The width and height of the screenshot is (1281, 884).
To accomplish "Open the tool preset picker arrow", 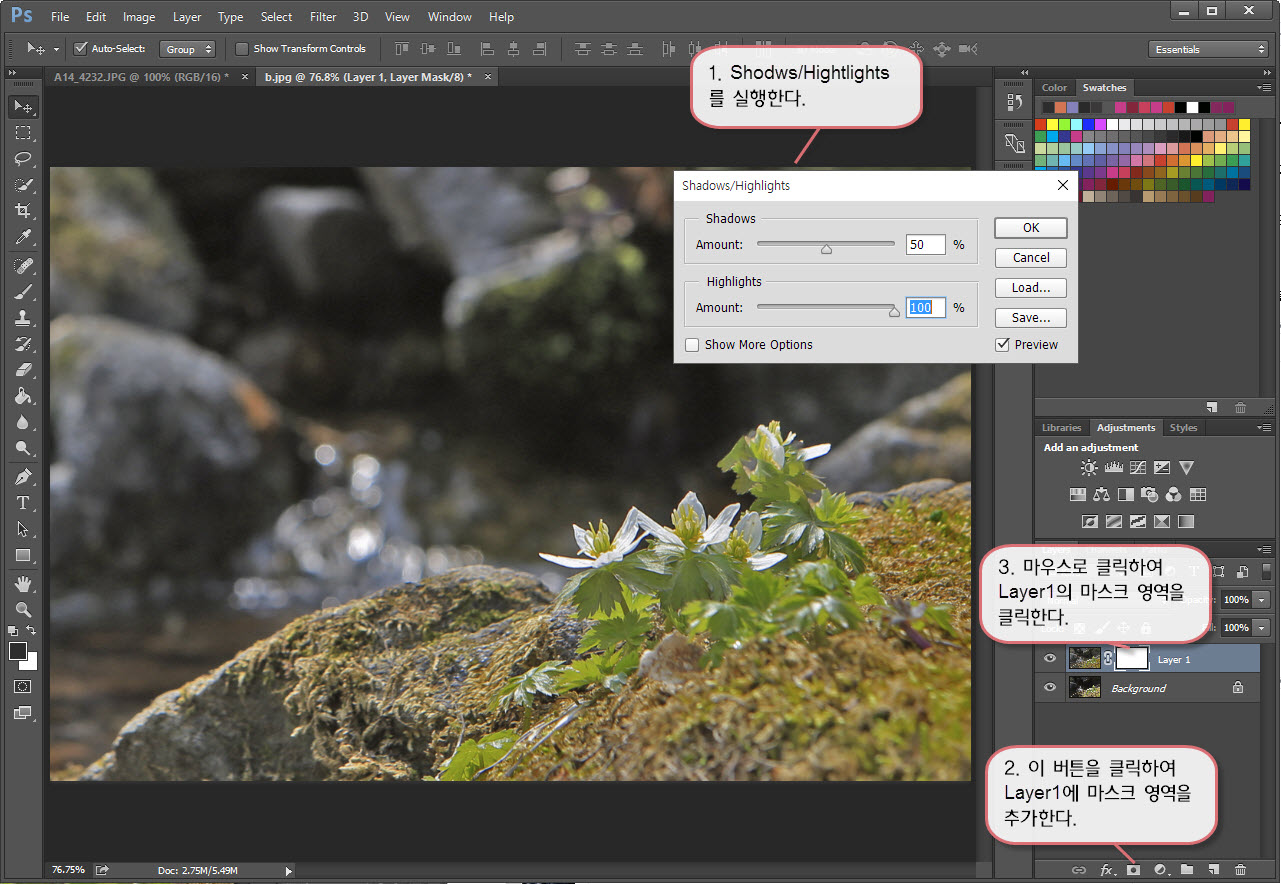I will [56, 49].
